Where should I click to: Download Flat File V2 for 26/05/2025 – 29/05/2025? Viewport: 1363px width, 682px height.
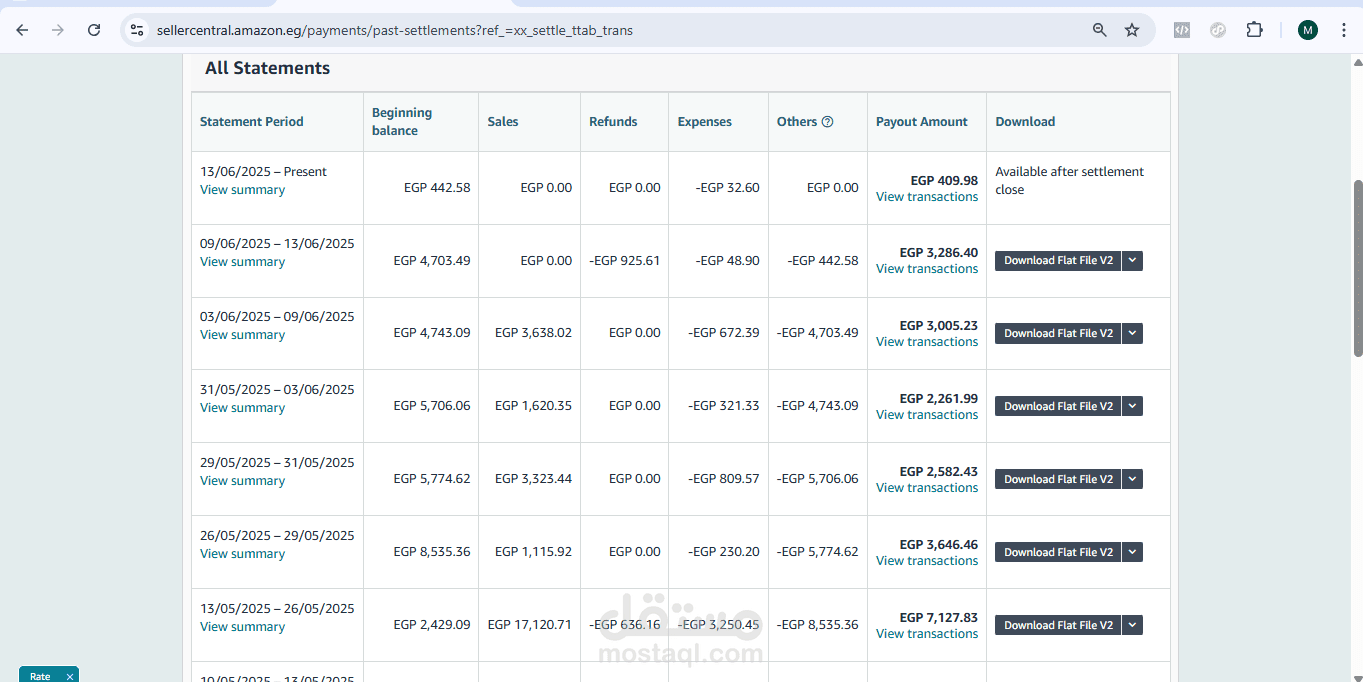tap(1058, 552)
